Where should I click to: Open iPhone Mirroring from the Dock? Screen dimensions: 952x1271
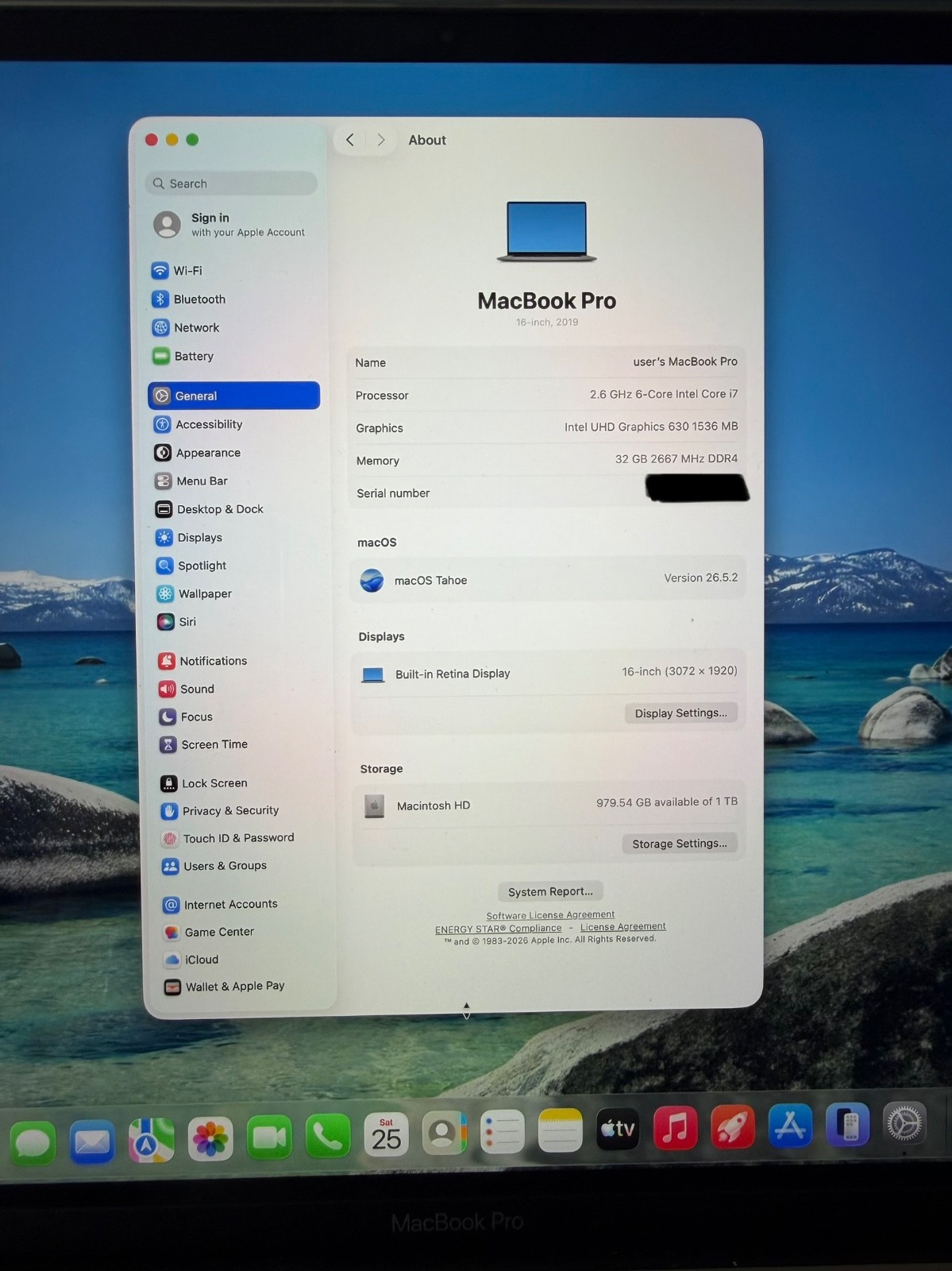(847, 1125)
